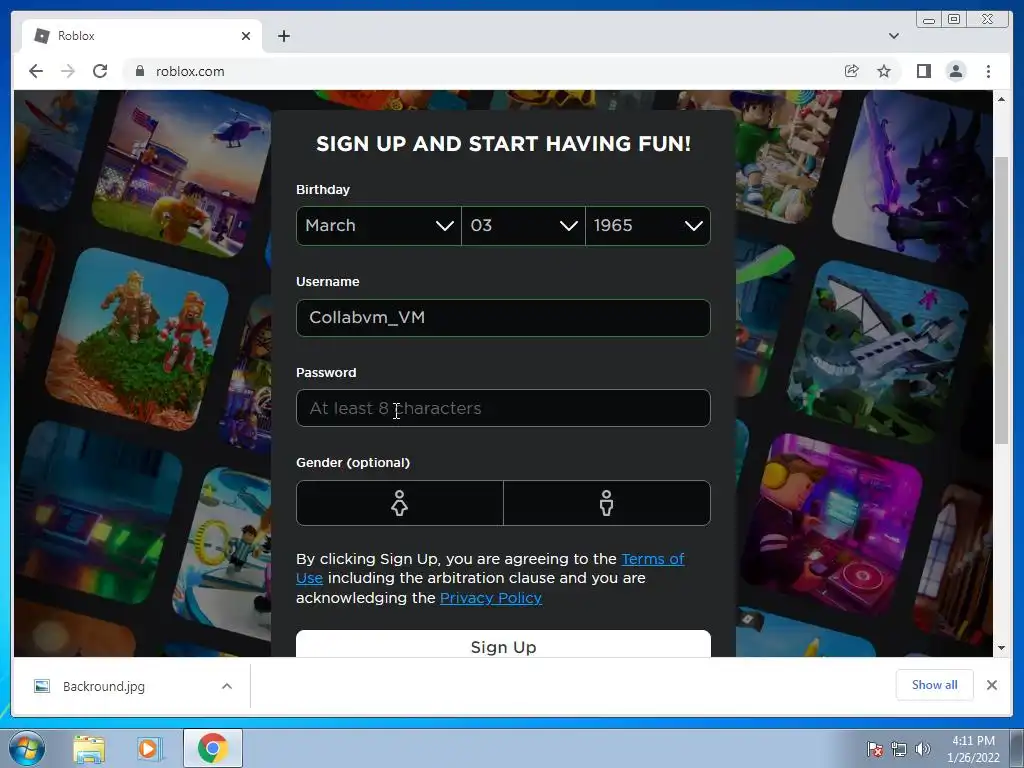Open the Terms of Use link

coord(652,559)
